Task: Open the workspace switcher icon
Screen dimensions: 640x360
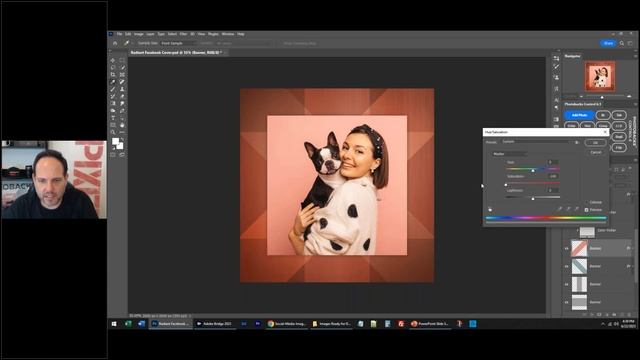Action: coord(631,43)
